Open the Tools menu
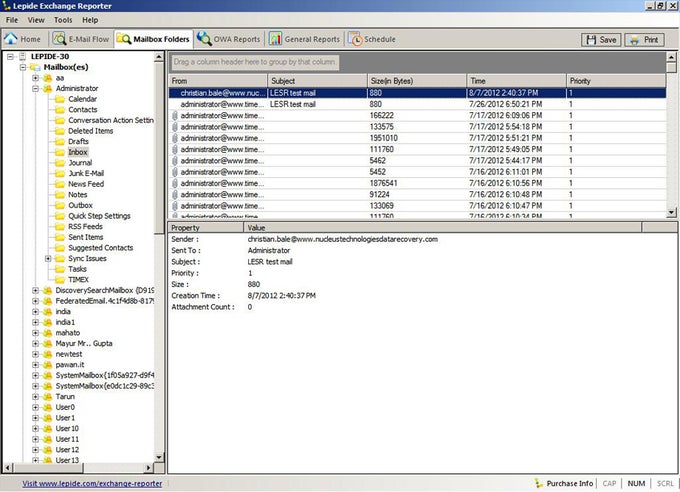The height and width of the screenshot is (492, 680). tap(63, 20)
